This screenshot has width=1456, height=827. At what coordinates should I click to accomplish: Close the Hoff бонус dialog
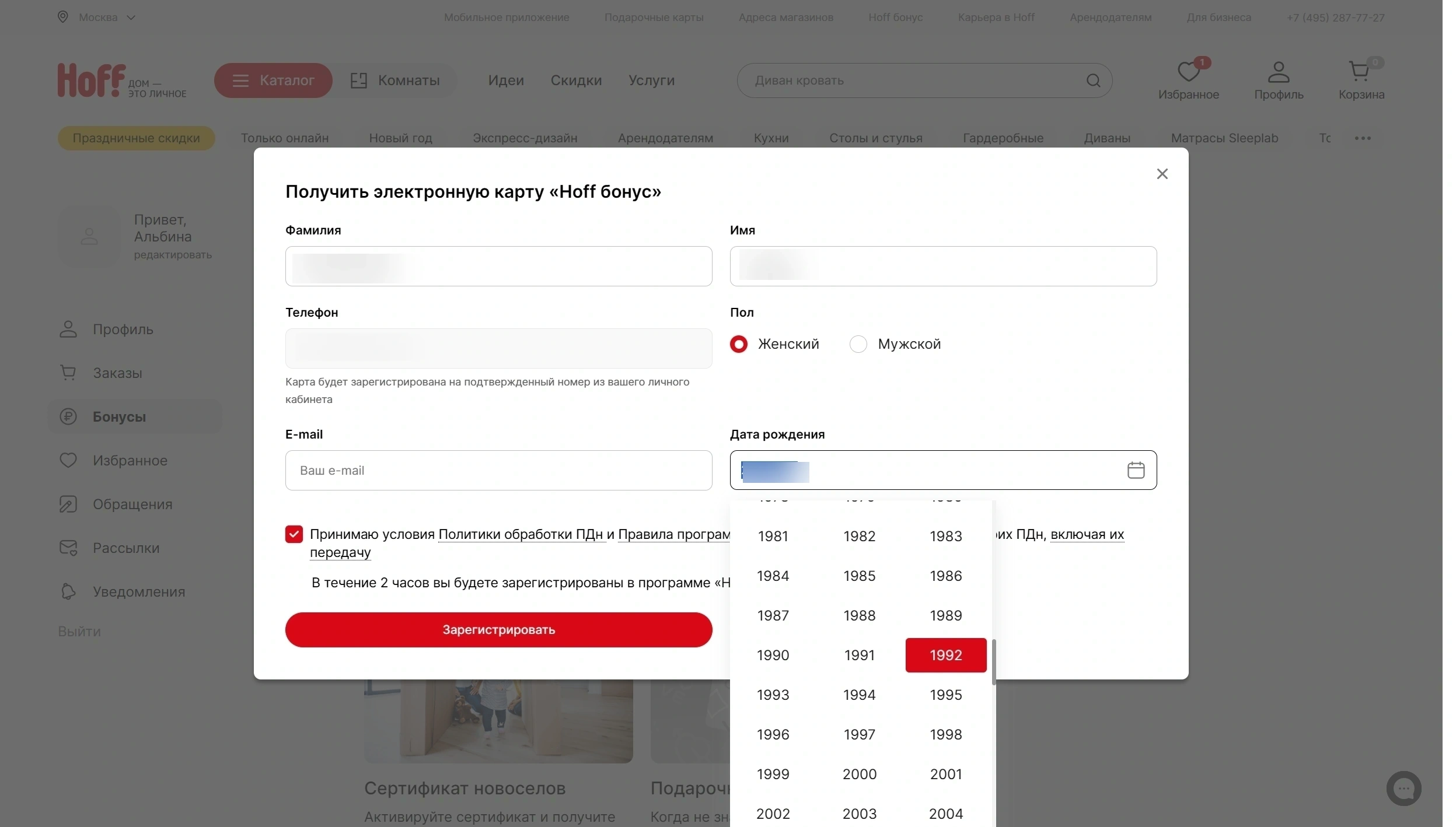click(x=1162, y=174)
